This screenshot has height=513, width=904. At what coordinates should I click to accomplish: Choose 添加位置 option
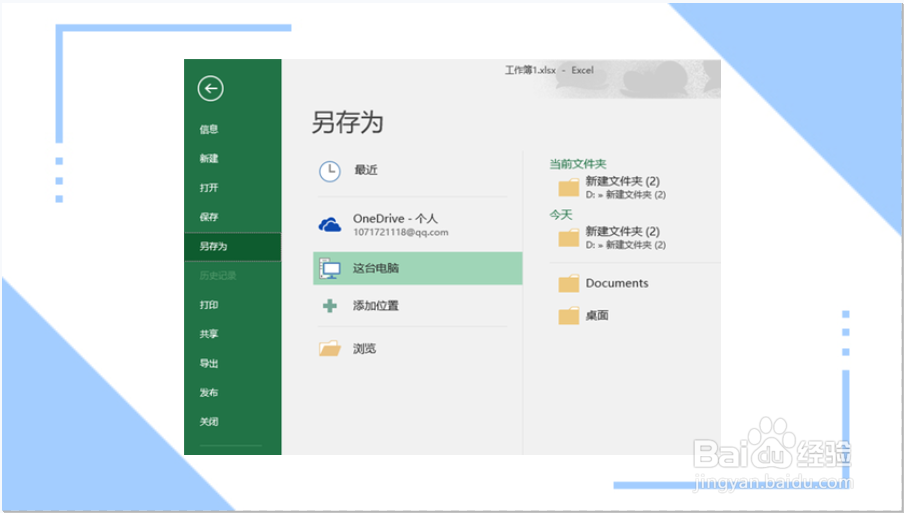click(x=376, y=305)
